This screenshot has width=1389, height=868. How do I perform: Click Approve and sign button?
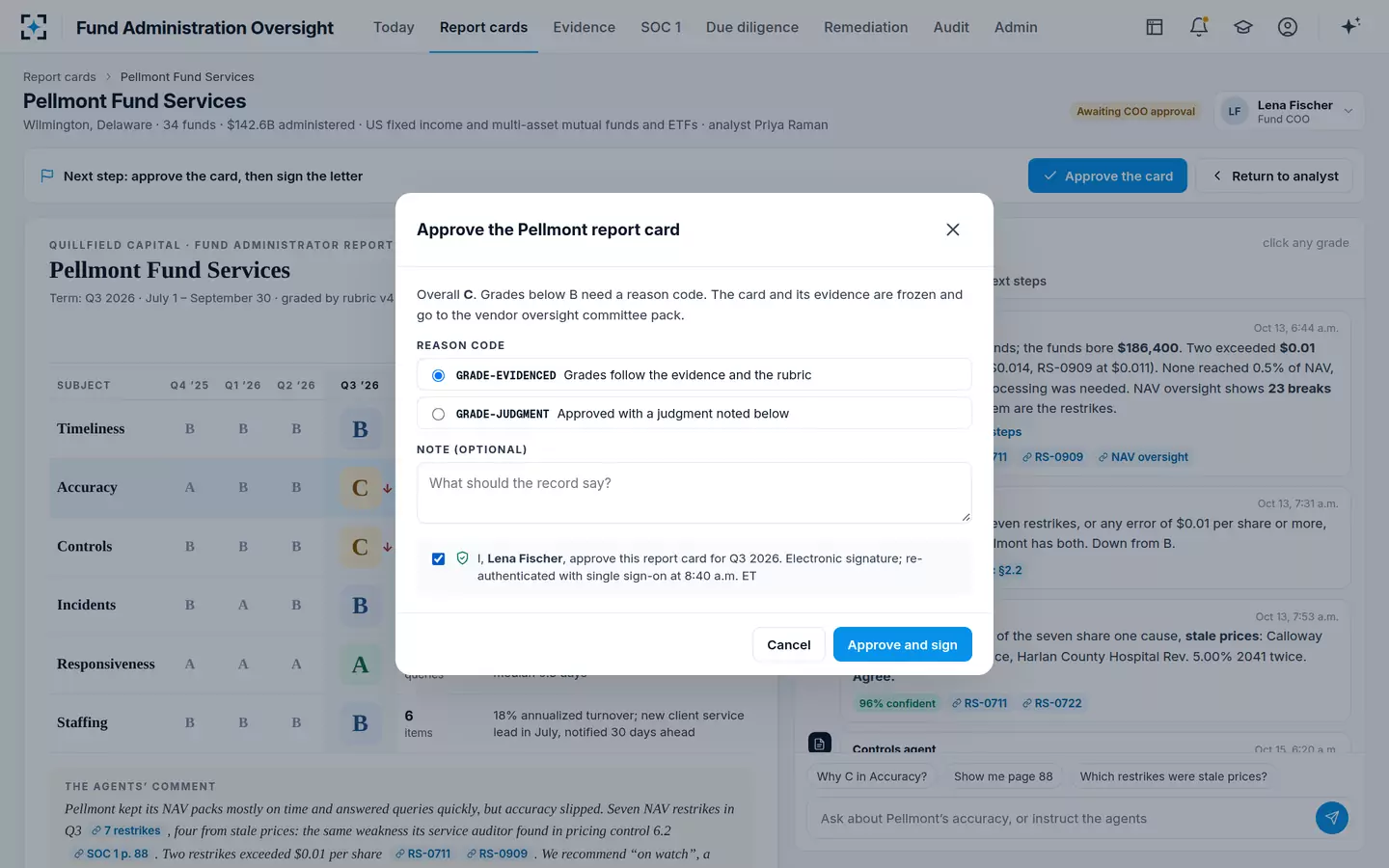[x=903, y=644]
